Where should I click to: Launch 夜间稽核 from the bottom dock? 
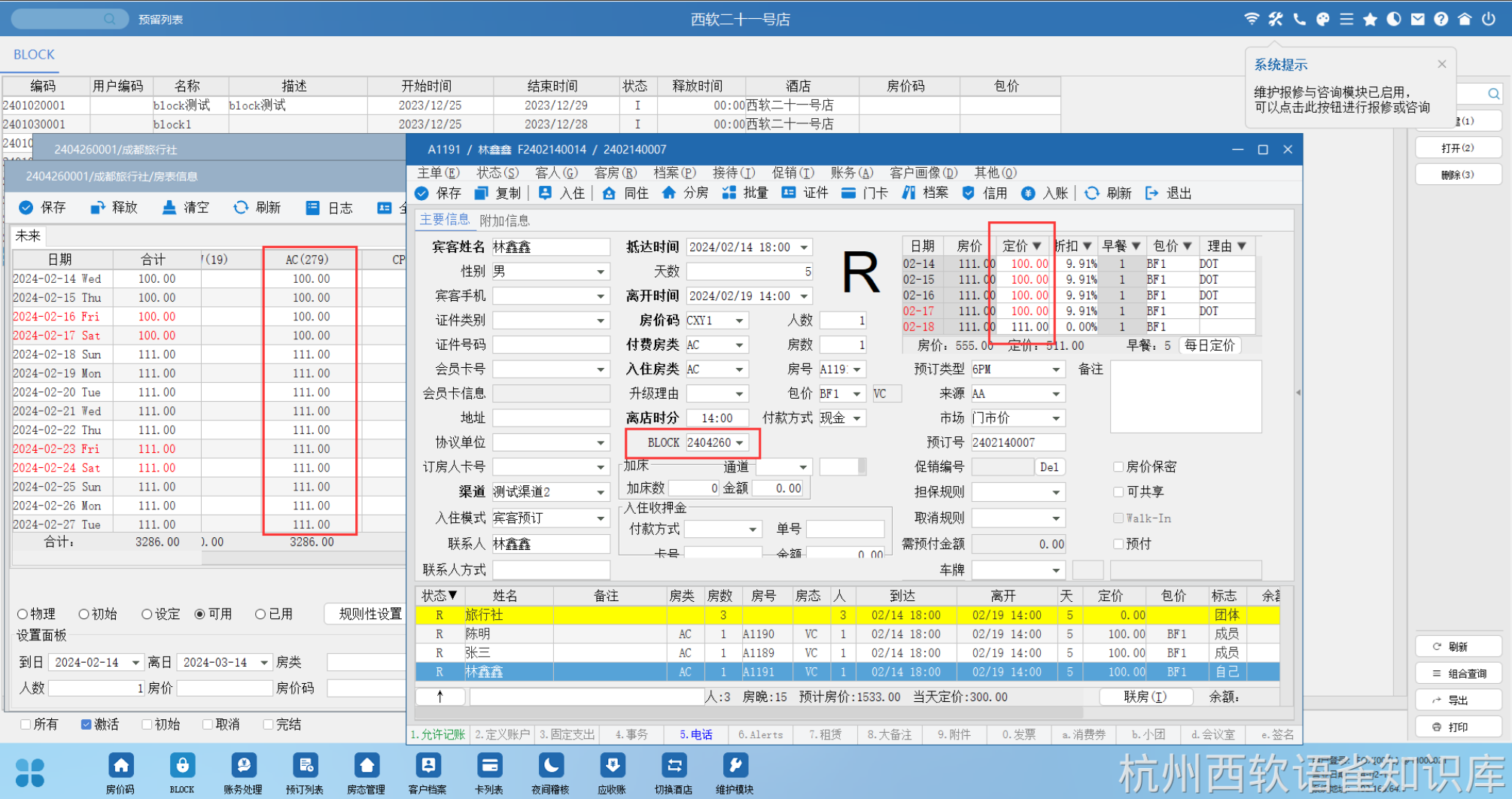[x=550, y=773]
